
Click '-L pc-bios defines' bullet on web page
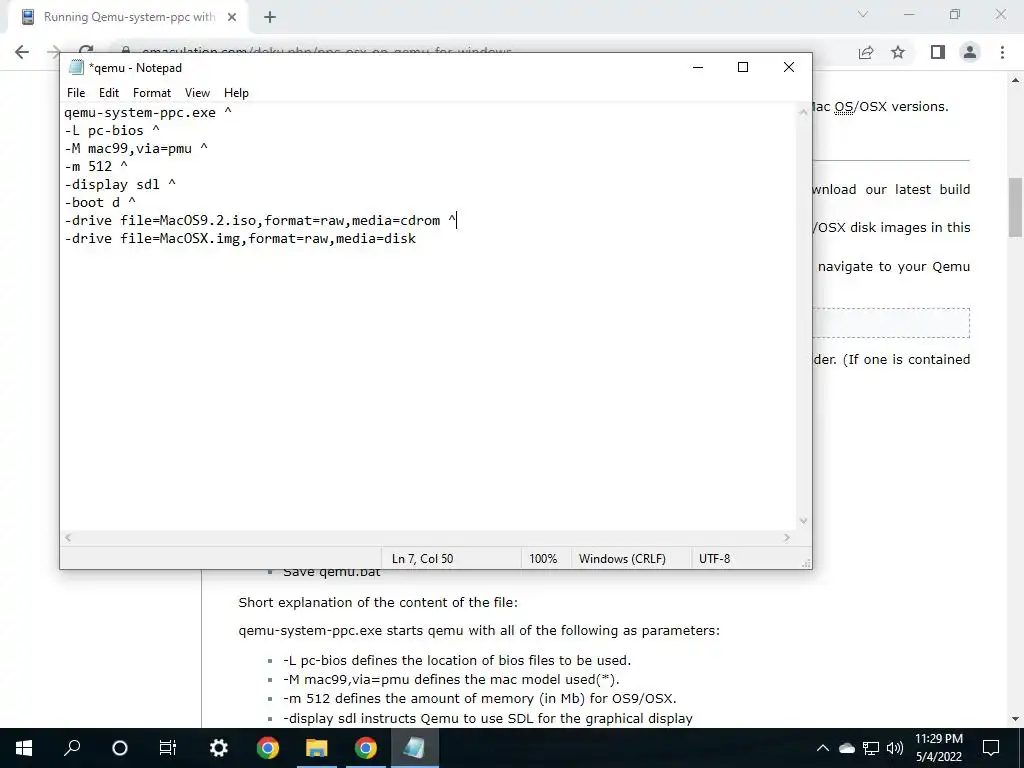click(457, 660)
